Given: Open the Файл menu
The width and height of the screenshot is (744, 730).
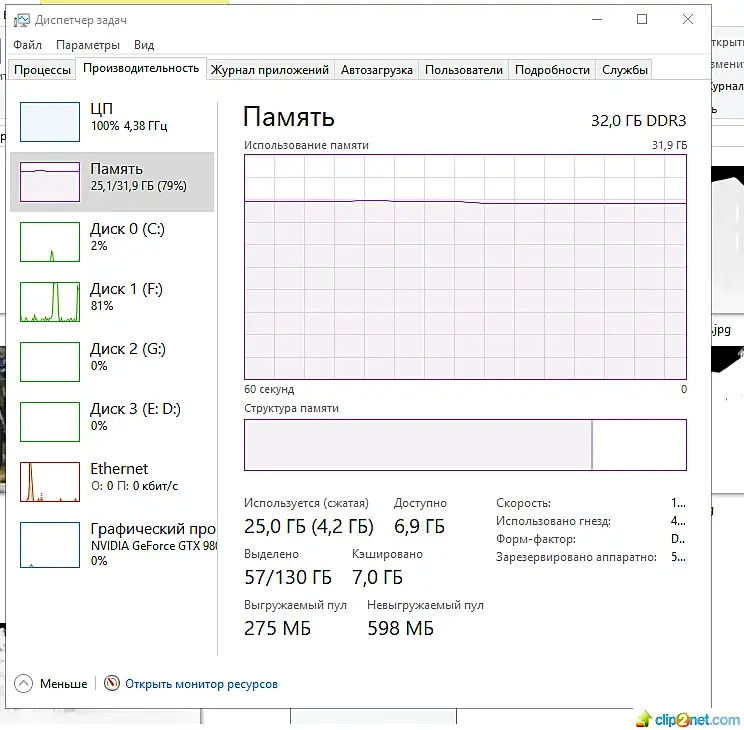Looking at the screenshot, I should pos(27,45).
